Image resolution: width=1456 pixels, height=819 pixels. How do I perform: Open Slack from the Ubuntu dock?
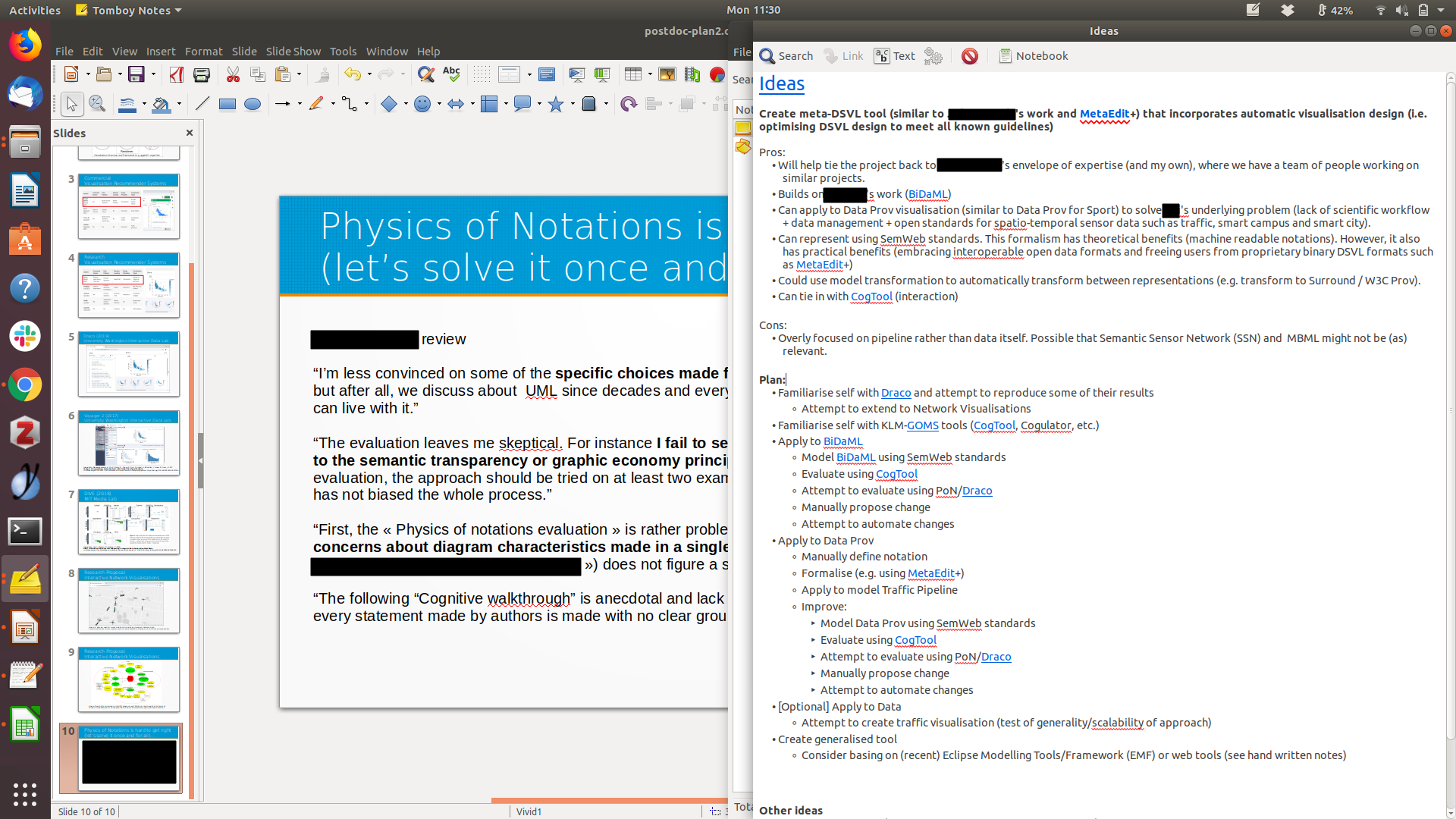point(25,336)
